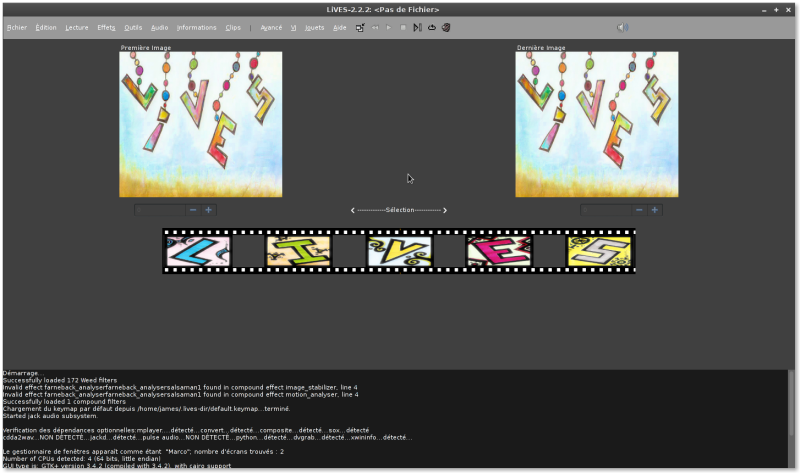Click the S filmstrip frame
The height and width of the screenshot is (473, 800).
click(x=599, y=251)
